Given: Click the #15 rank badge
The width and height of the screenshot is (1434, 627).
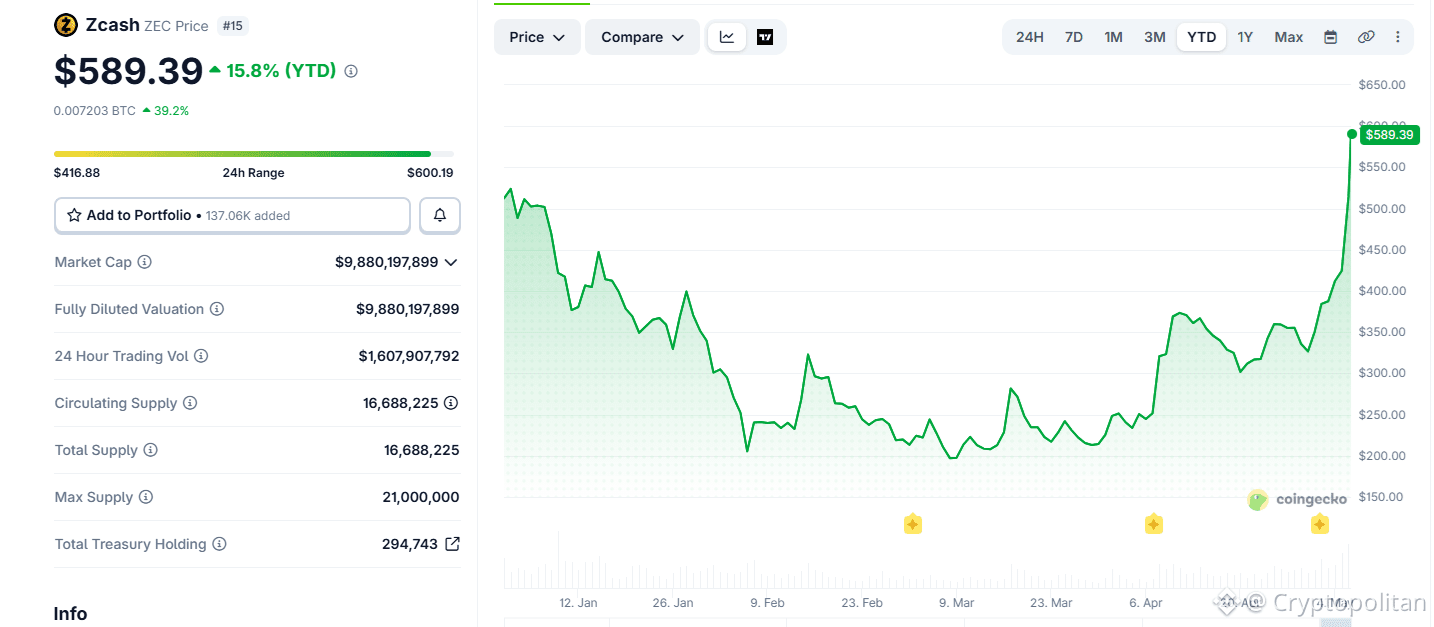Looking at the screenshot, I should point(232,26).
